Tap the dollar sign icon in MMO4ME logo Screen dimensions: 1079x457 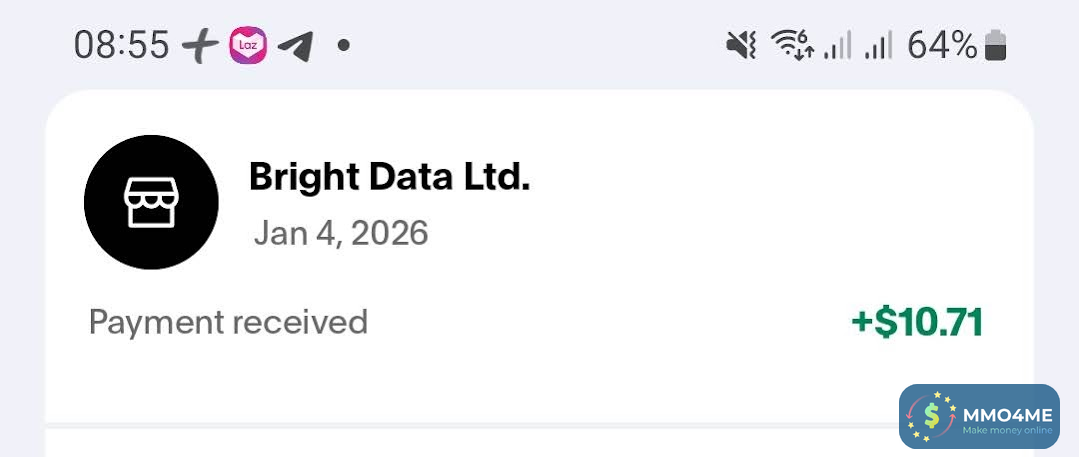tap(932, 416)
